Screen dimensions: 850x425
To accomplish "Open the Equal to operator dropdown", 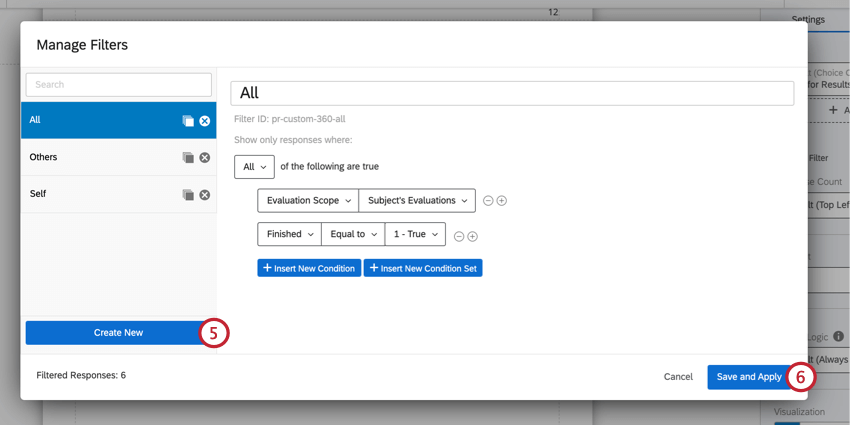I will coord(353,234).
